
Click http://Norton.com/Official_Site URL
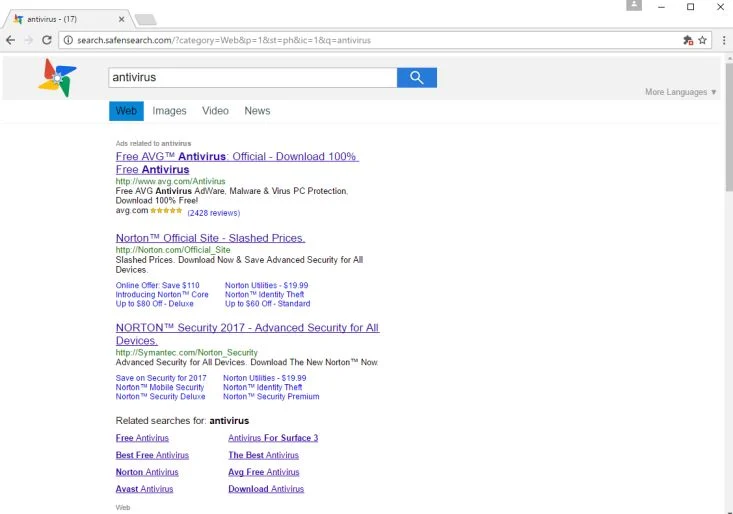coord(173,250)
